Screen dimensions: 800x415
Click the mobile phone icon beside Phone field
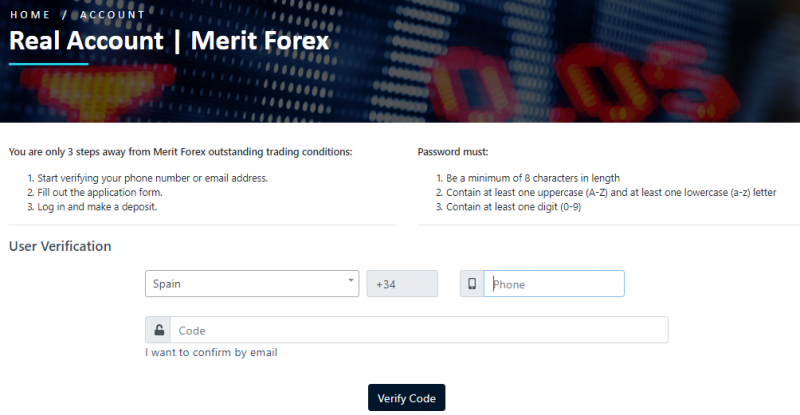coord(472,284)
